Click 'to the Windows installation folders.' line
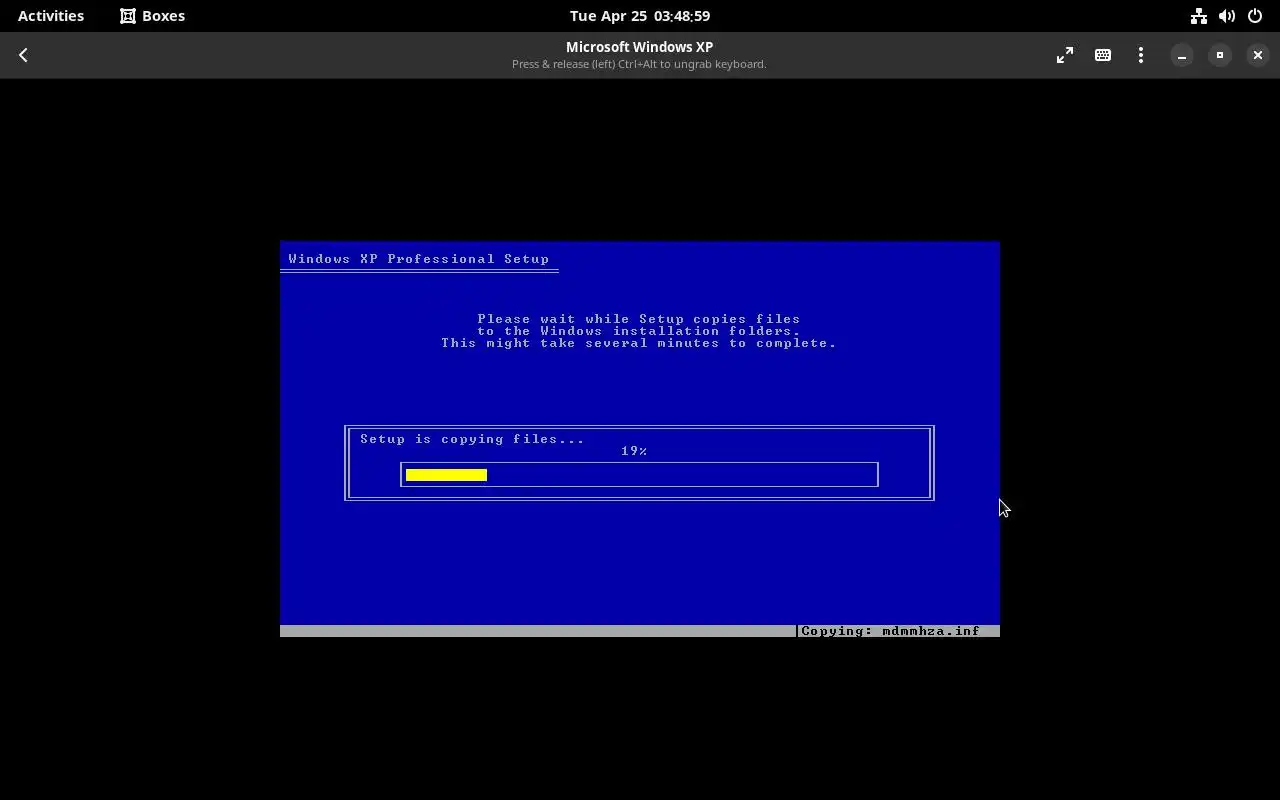The image size is (1280, 800). click(x=639, y=331)
